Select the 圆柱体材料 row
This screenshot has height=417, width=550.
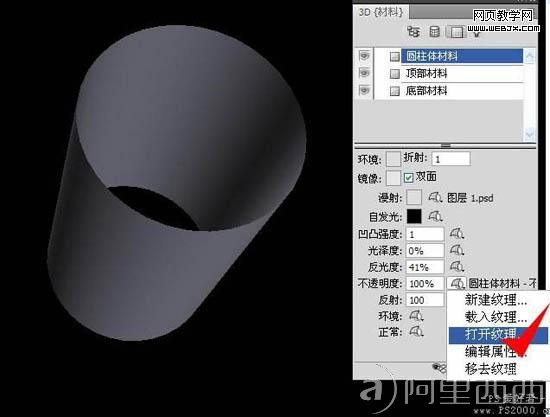[x=462, y=56]
